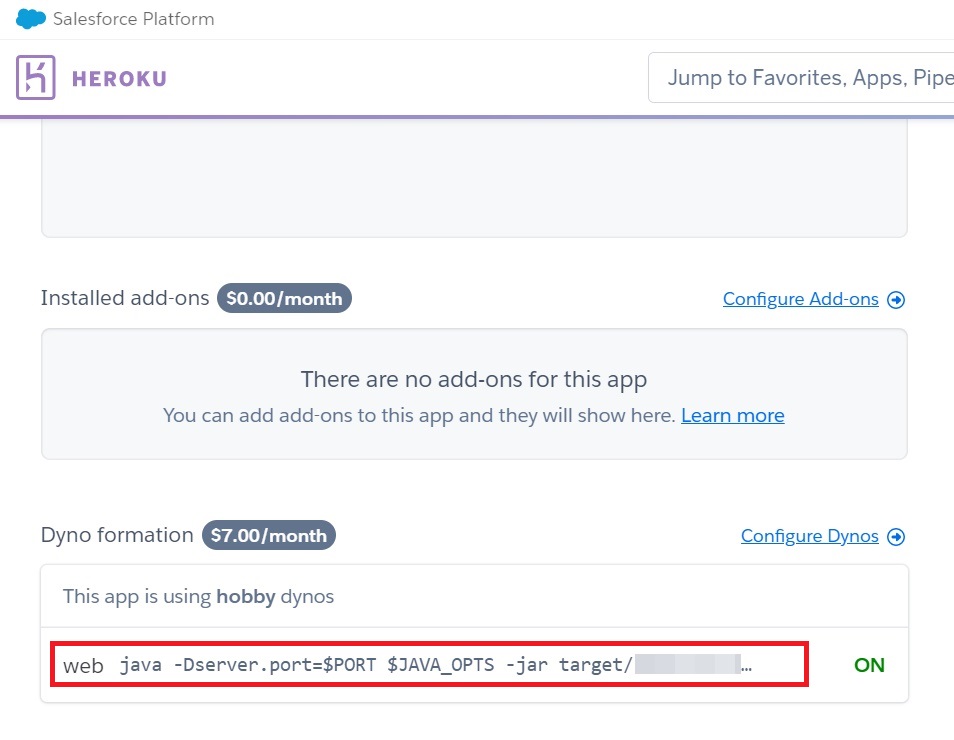Click the Installed add-ons heading

(125, 298)
